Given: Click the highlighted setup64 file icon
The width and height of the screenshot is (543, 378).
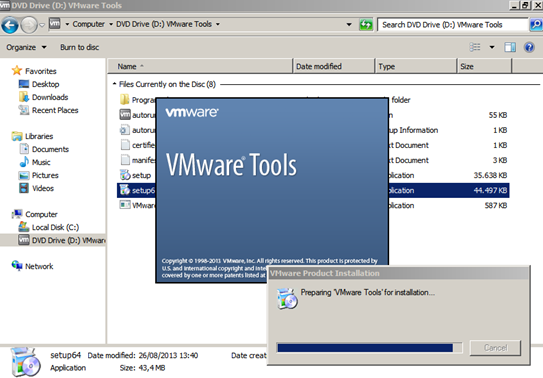Looking at the screenshot, I should pos(125,190).
